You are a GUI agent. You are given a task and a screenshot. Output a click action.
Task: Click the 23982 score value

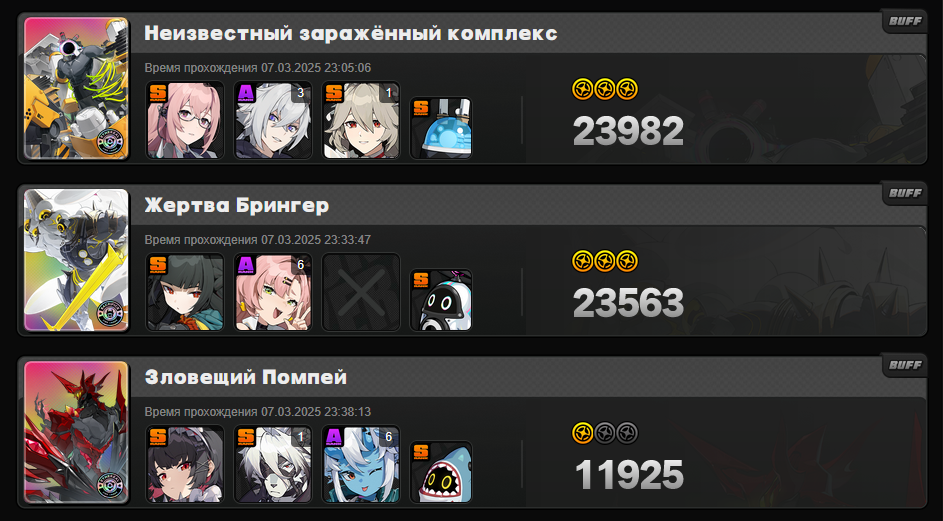point(628,131)
